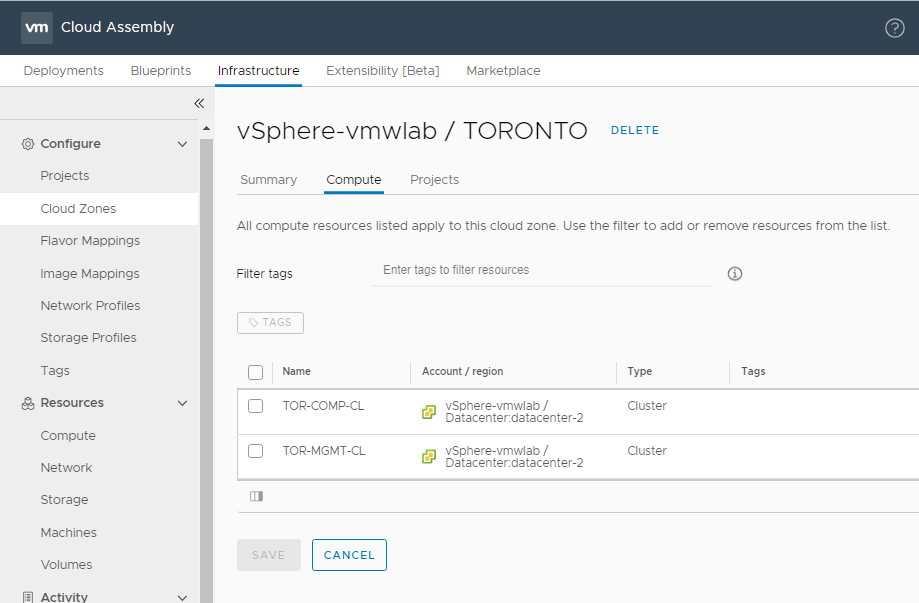Screen dimensions: 919x603
Task: Click the column chooser icon below table
Action: click(x=256, y=496)
